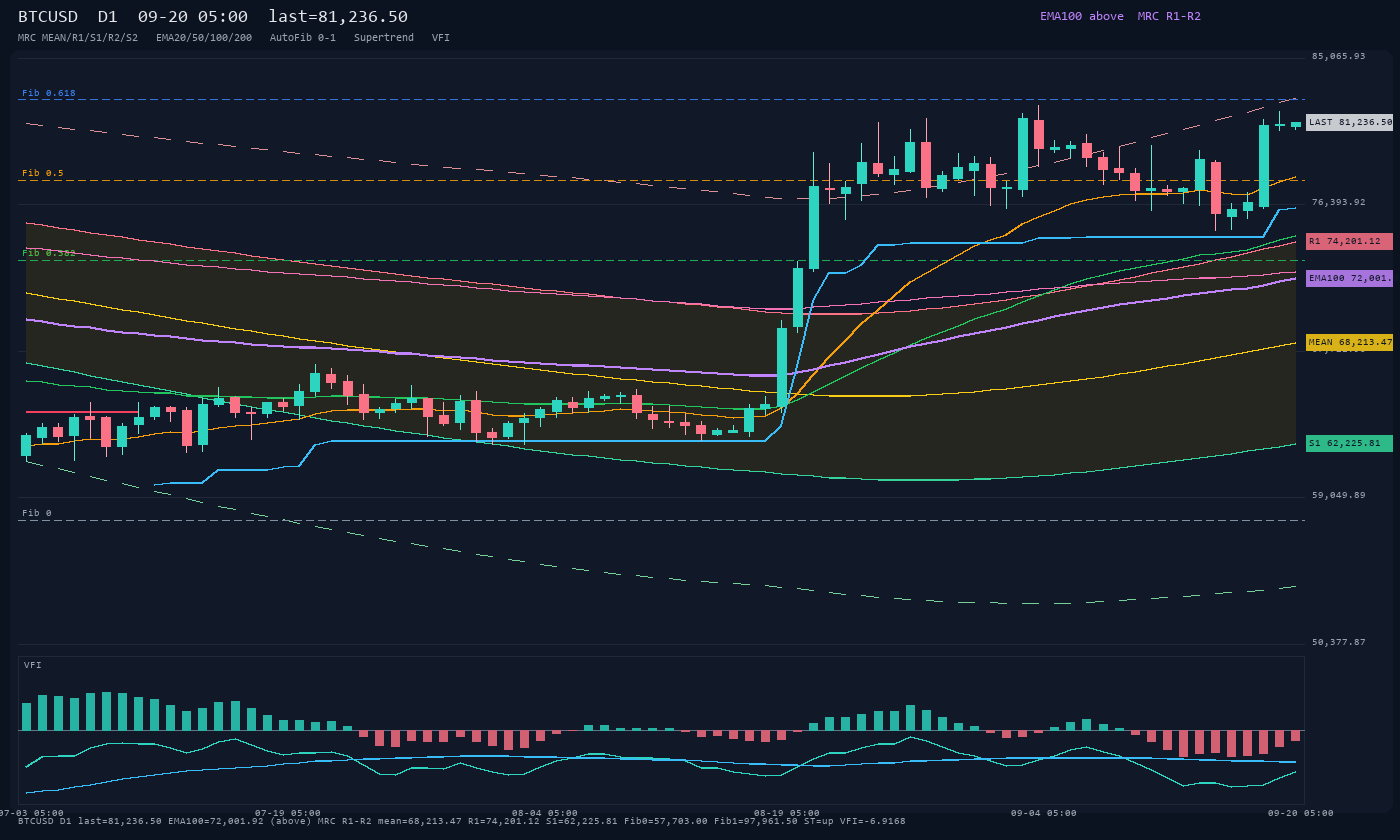Click the Fib 0.618 level label

49,93
